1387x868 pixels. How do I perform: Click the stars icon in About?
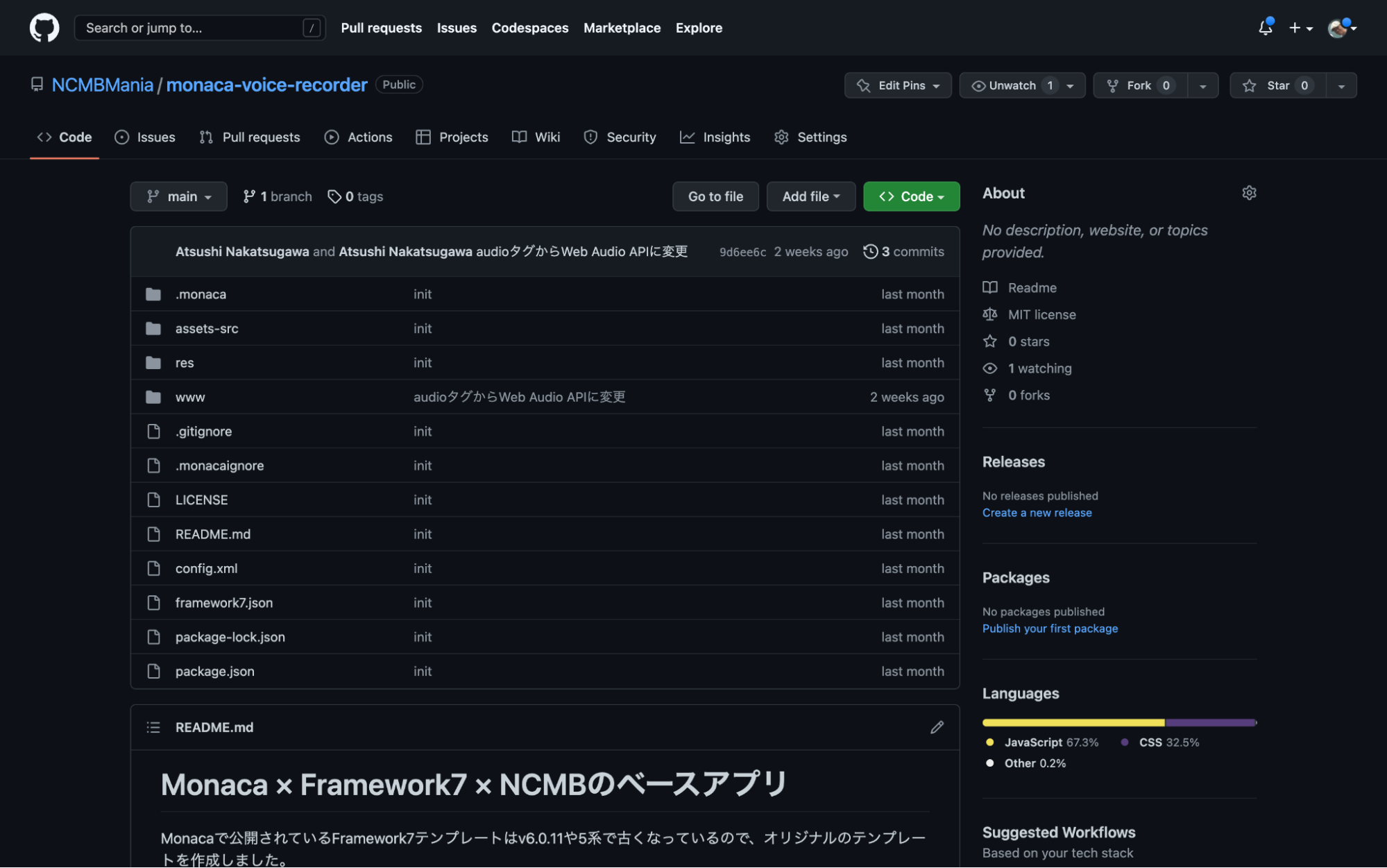click(x=989, y=341)
